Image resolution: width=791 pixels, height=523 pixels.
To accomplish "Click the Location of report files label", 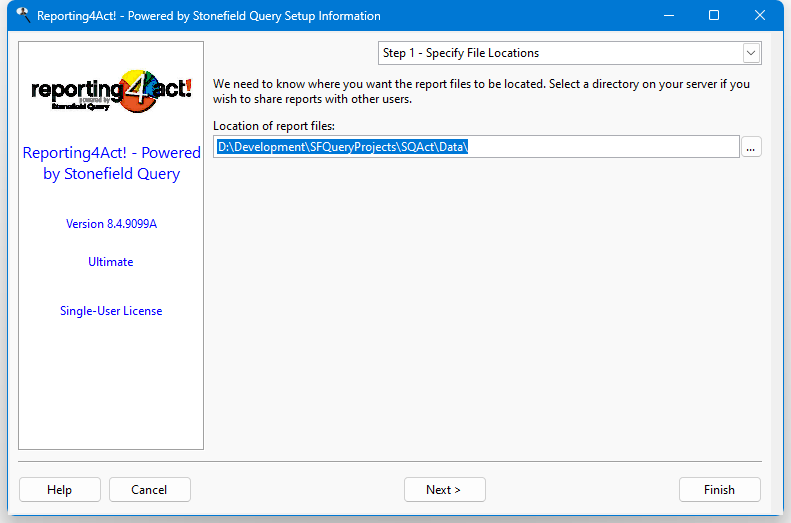I will click(274, 126).
